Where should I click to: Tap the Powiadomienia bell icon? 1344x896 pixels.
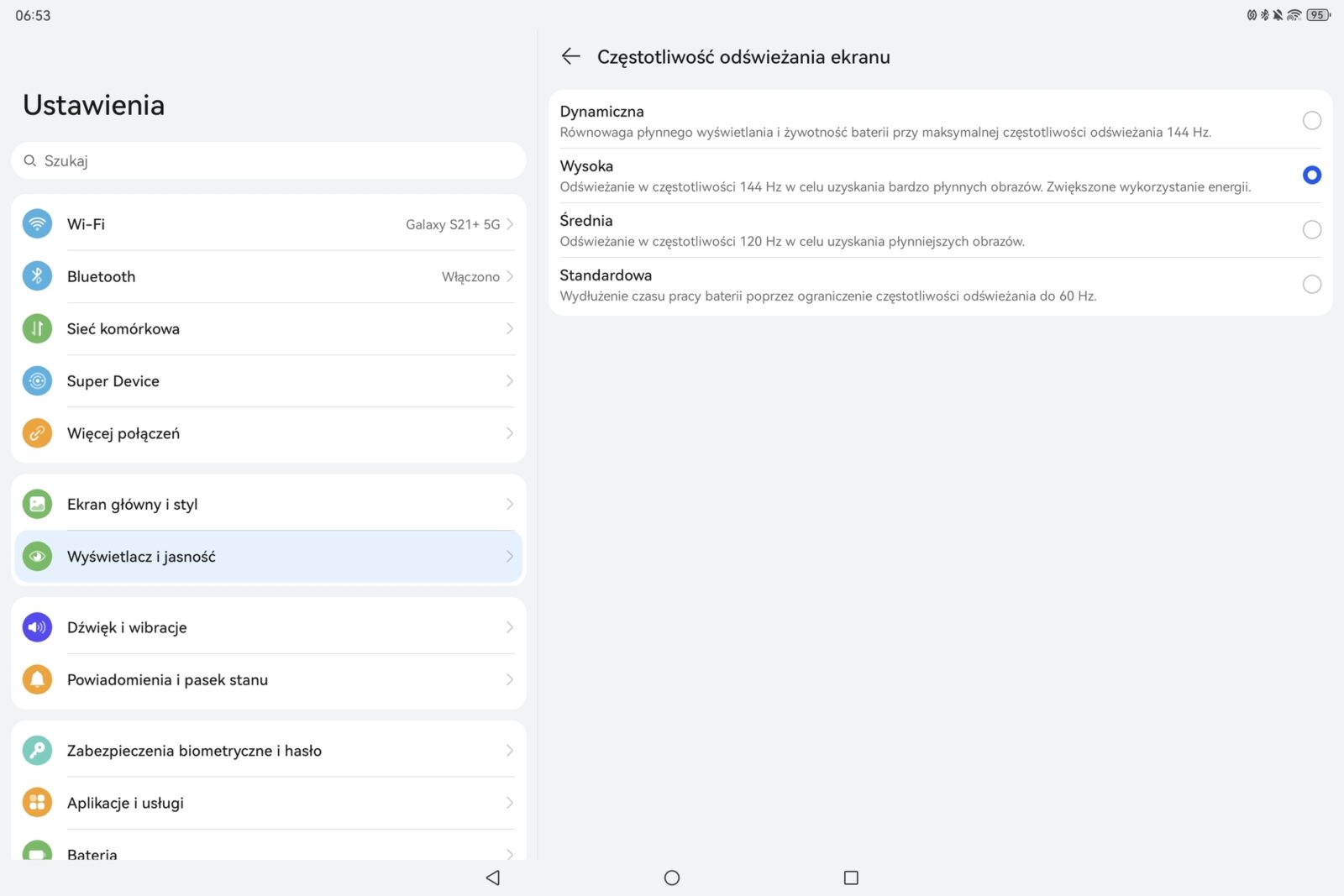37,679
